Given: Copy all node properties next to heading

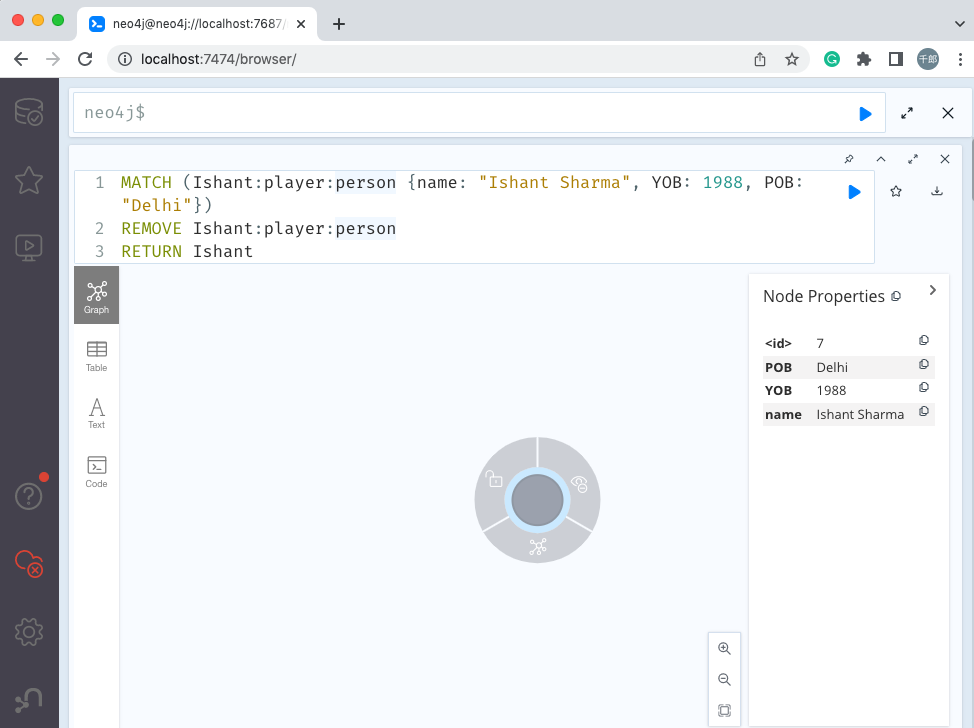Looking at the screenshot, I should pos(896,296).
